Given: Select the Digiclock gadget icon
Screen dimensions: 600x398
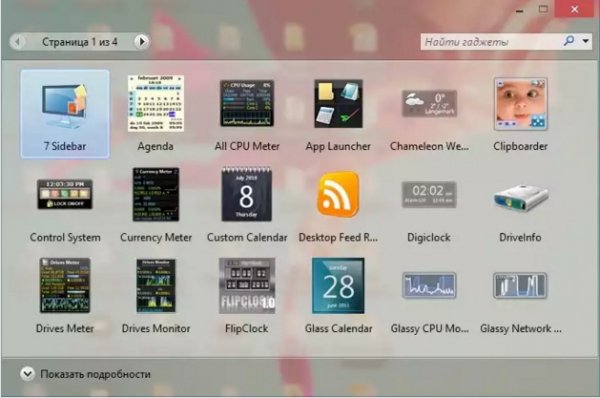Looking at the screenshot, I should (429, 194).
